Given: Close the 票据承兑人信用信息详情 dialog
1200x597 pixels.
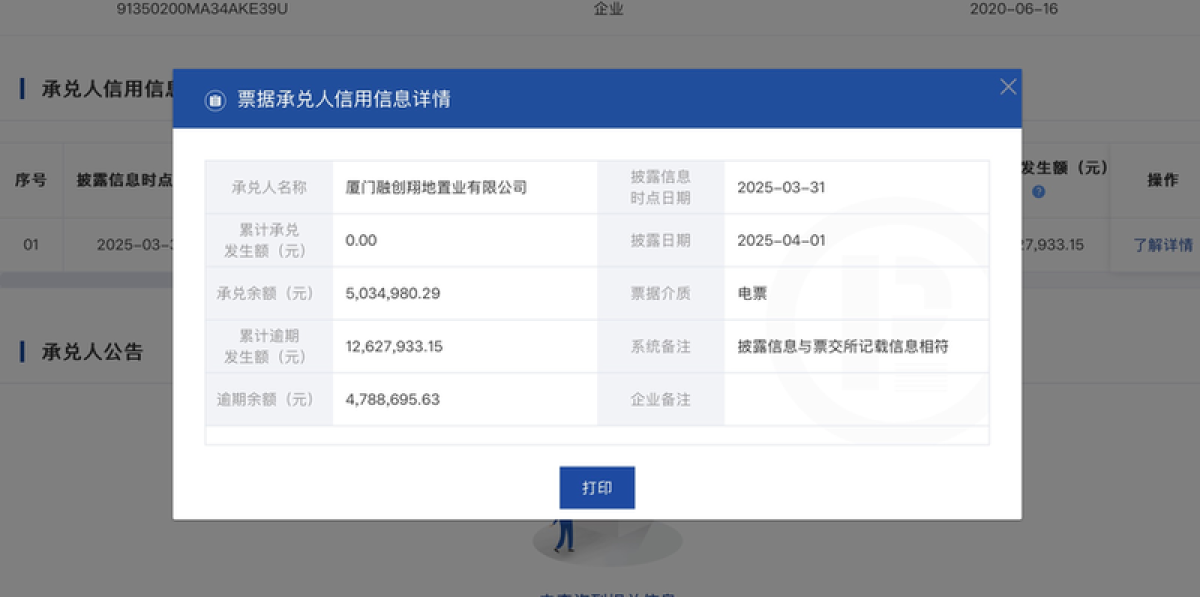Looking at the screenshot, I should pos(1008,87).
